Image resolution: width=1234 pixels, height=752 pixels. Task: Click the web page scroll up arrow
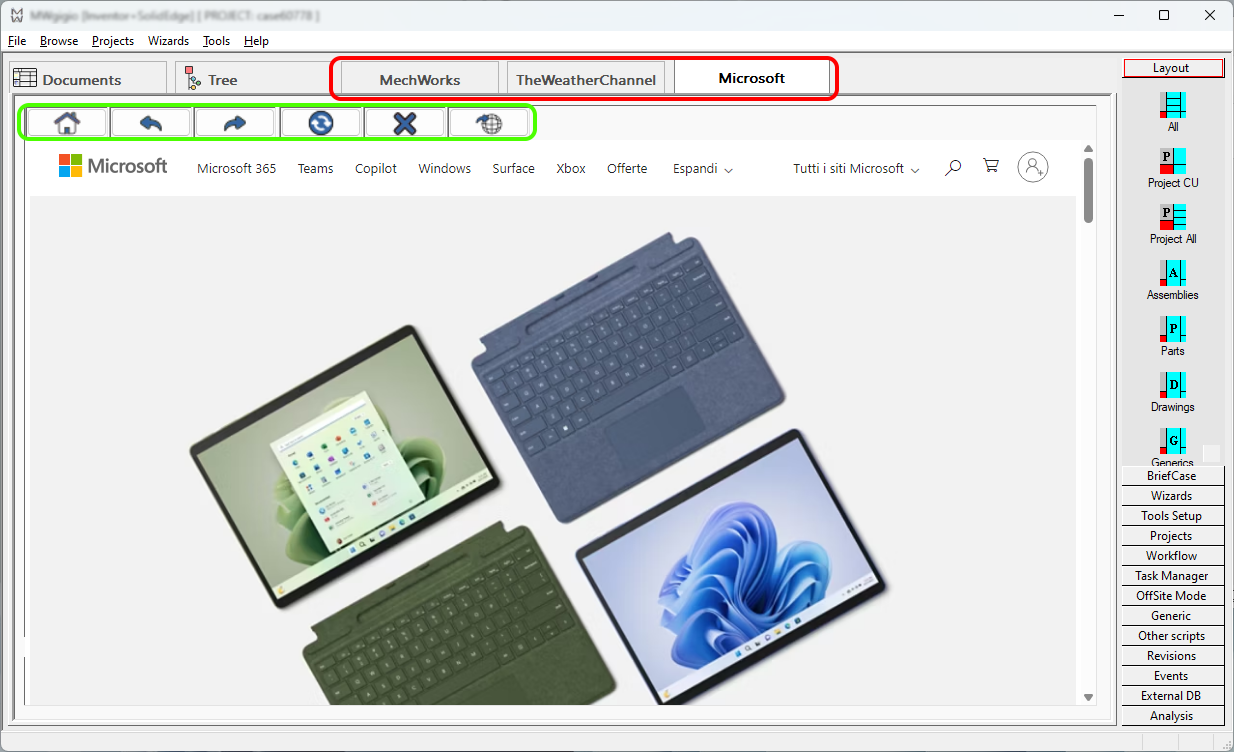point(1089,149)
